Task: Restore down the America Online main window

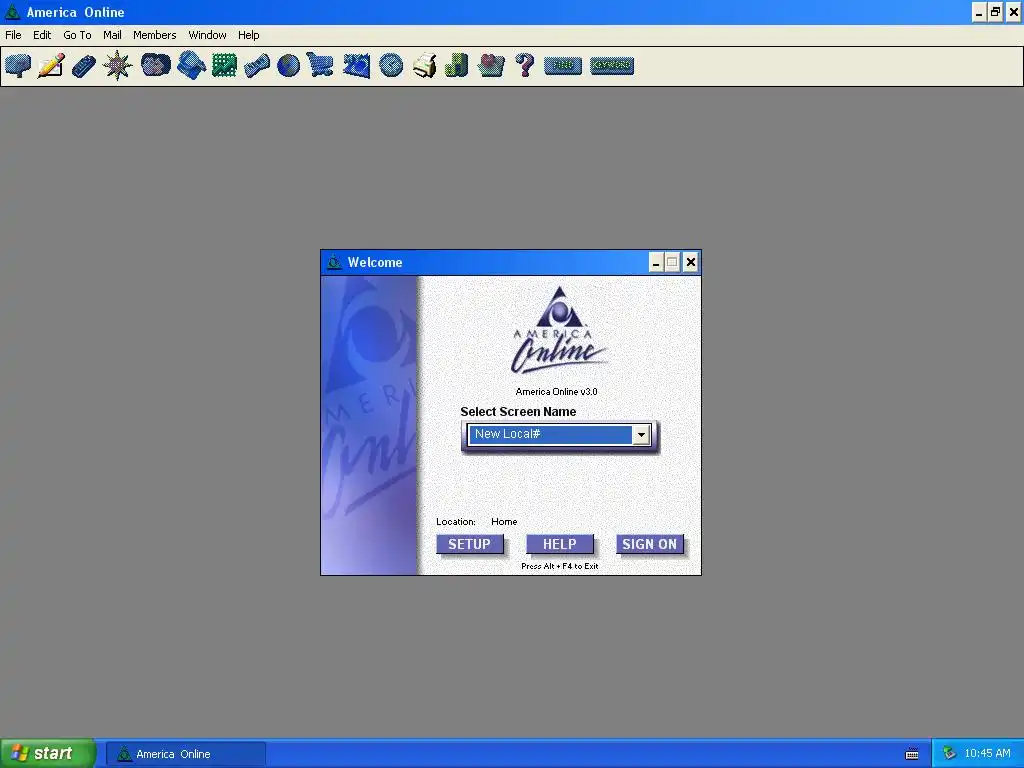Action: (995, 12)
